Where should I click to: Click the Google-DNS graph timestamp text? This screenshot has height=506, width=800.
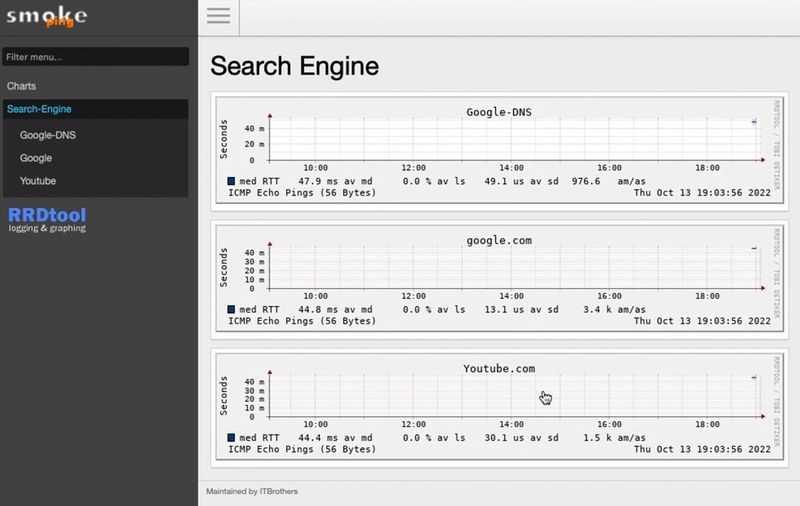pos(702,193)
